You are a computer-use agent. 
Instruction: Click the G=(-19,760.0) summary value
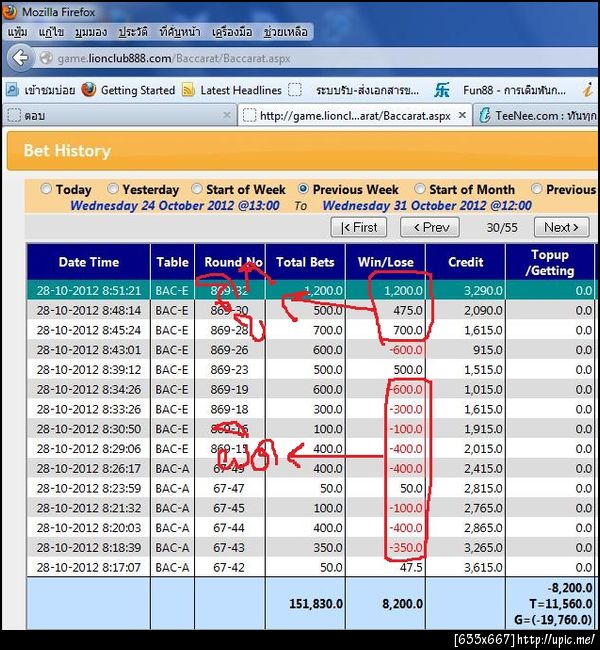pyautogui.click(x=553, y=619)
